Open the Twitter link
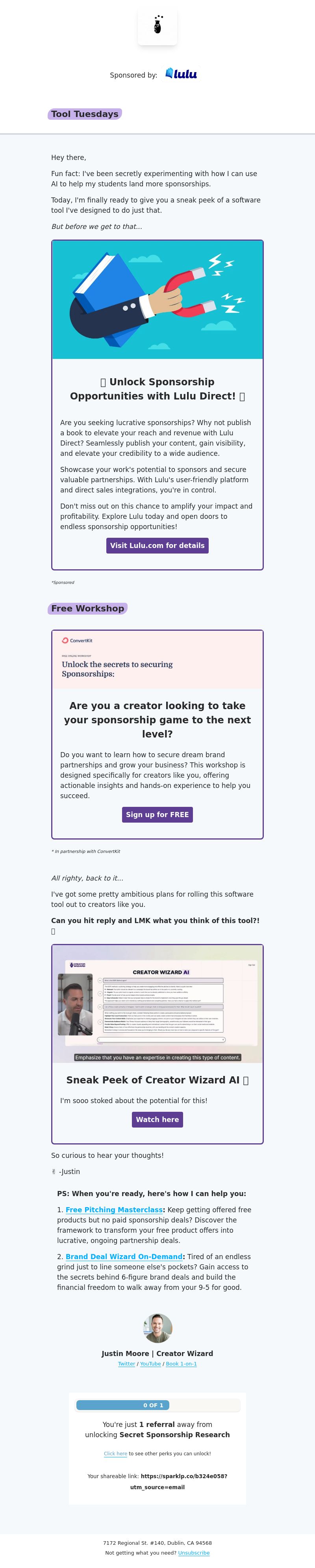315x1568 pixels. click(126, 1364)
